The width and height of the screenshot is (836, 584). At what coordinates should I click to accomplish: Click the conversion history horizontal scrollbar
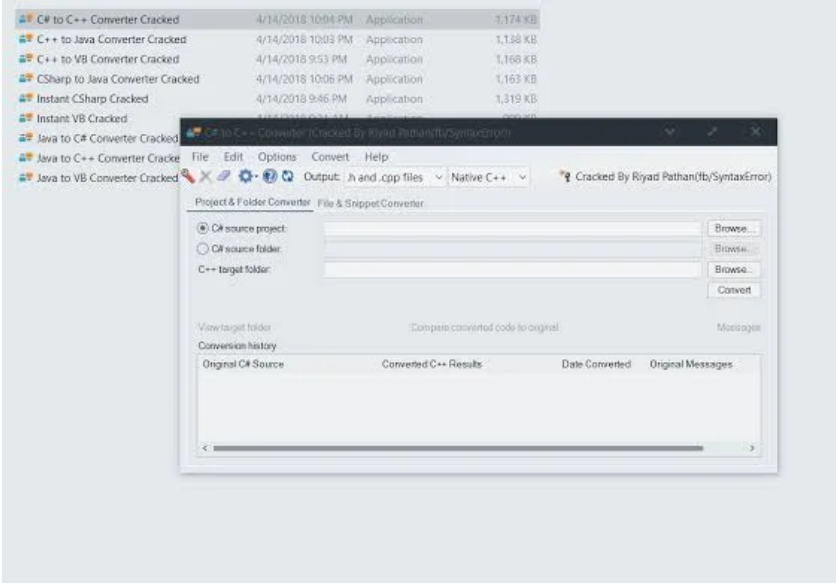458,448
